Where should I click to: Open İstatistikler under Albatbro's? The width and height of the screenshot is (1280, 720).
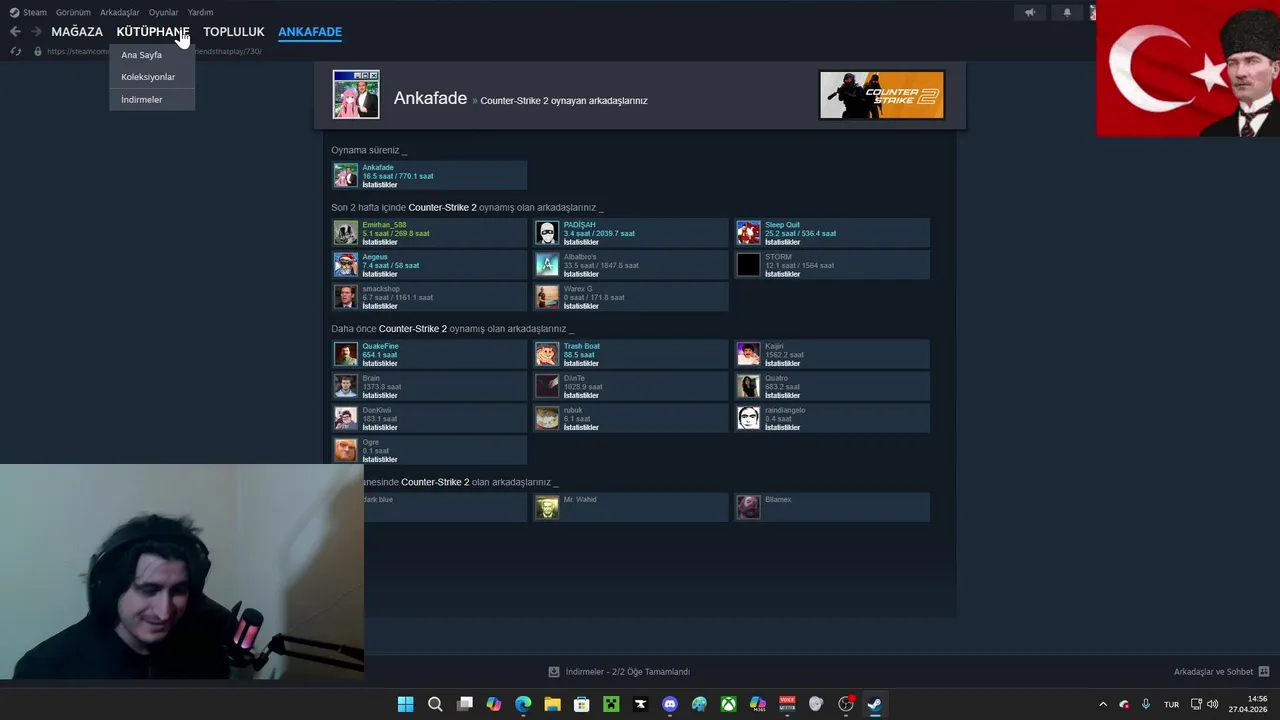pyautogui.click(x=581, y=274)
